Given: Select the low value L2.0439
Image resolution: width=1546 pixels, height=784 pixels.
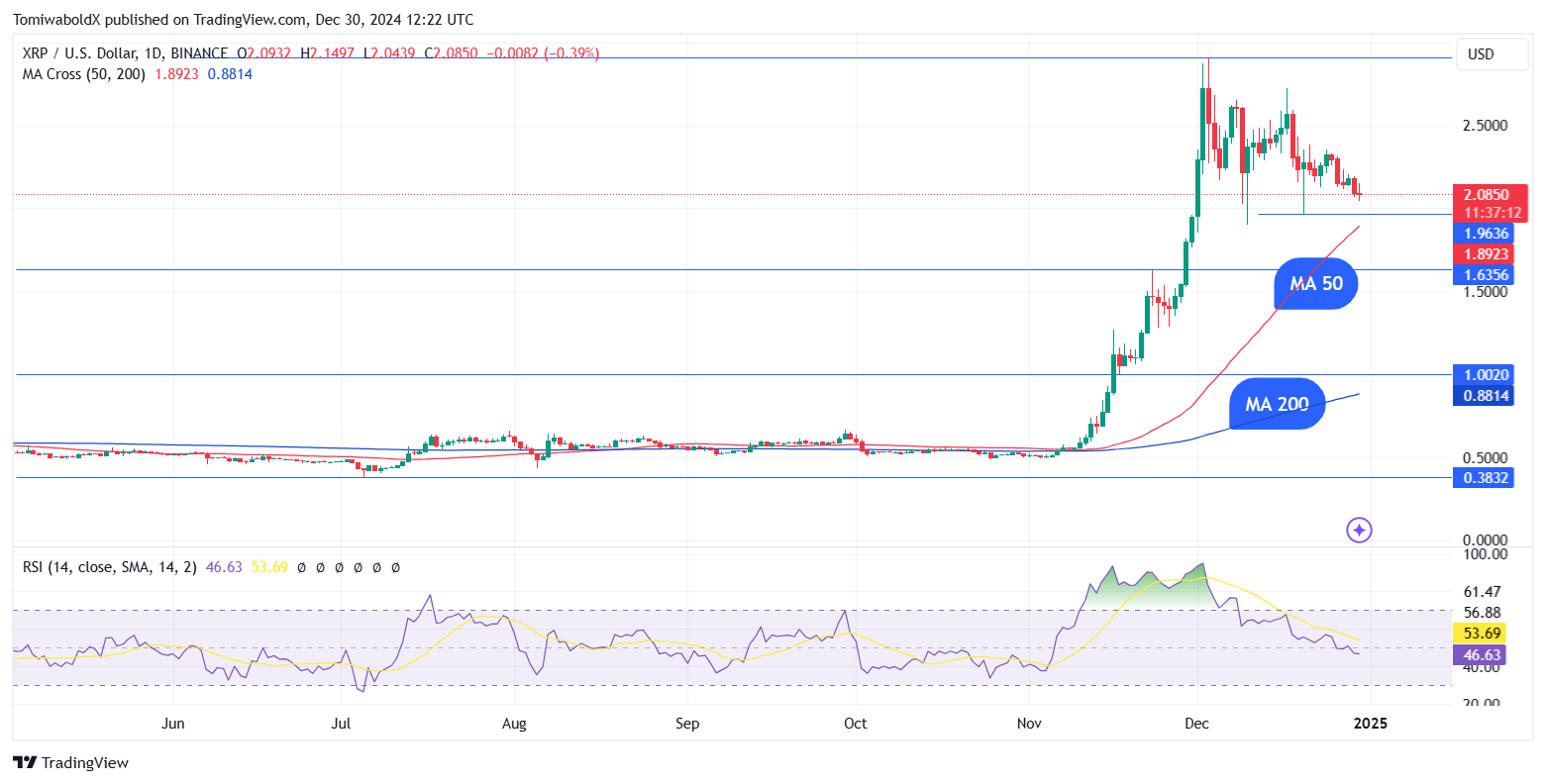Looking at the screenshot, I should click(x=389, y=53).
